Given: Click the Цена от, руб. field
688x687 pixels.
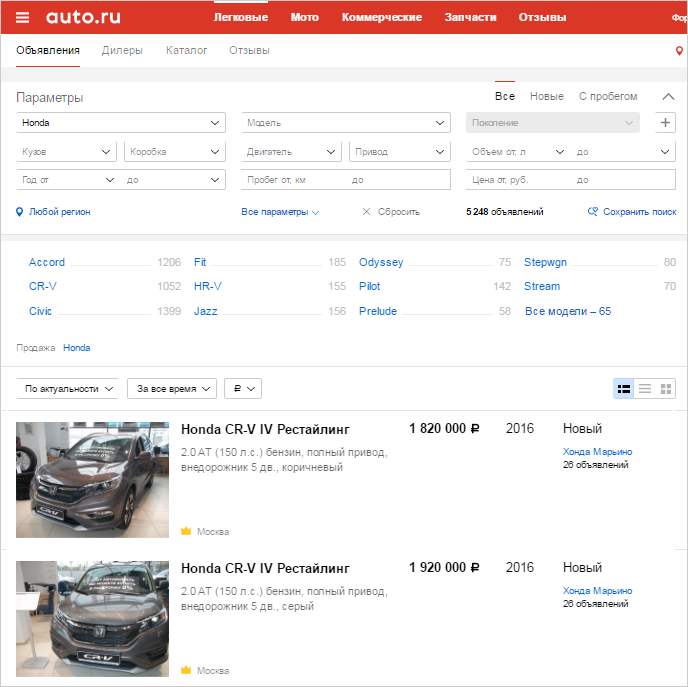Looking at the screenshot, I should [518, 179].
